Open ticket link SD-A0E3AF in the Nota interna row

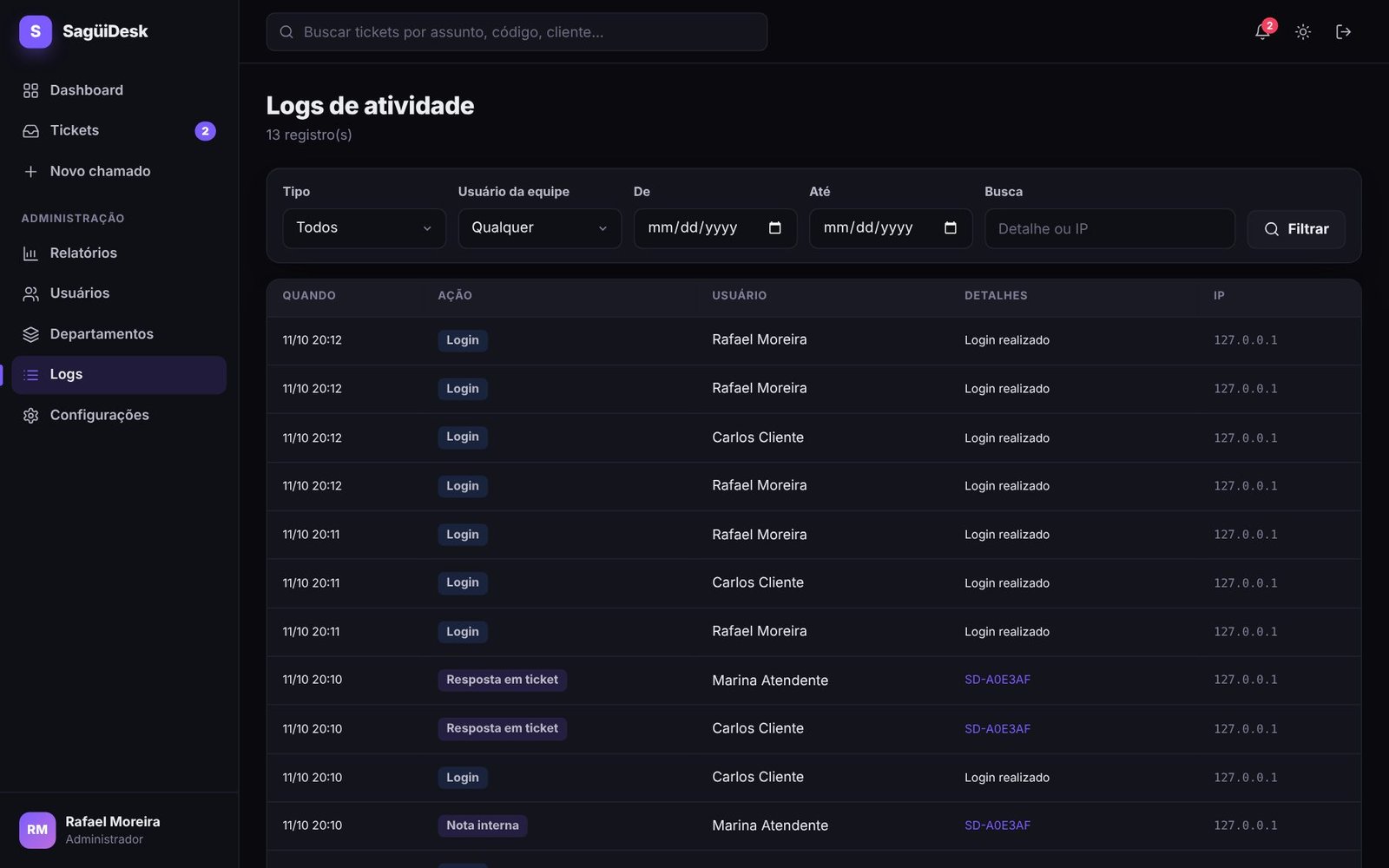point(997,825)
